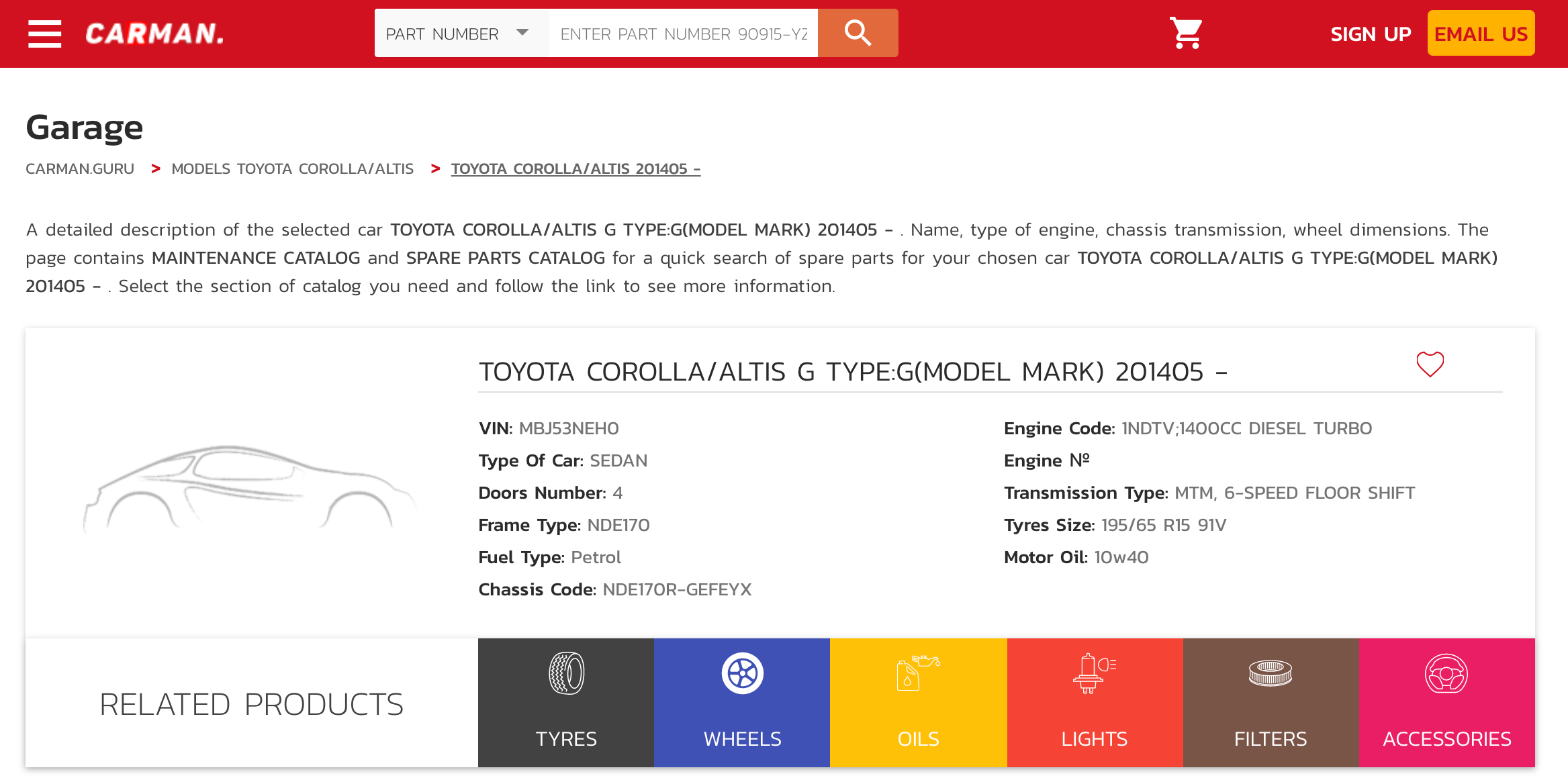This screenshot has width=1568, height=782.
Task: Open the shopping cart
Action: [x=1185, y=34]
